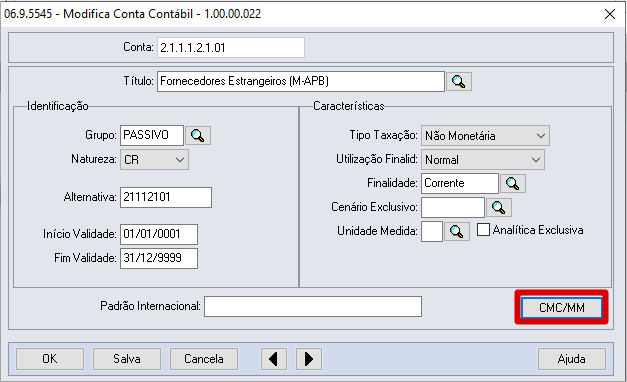
Task: Click the CMC/MM button
Action: coord(561,308)
